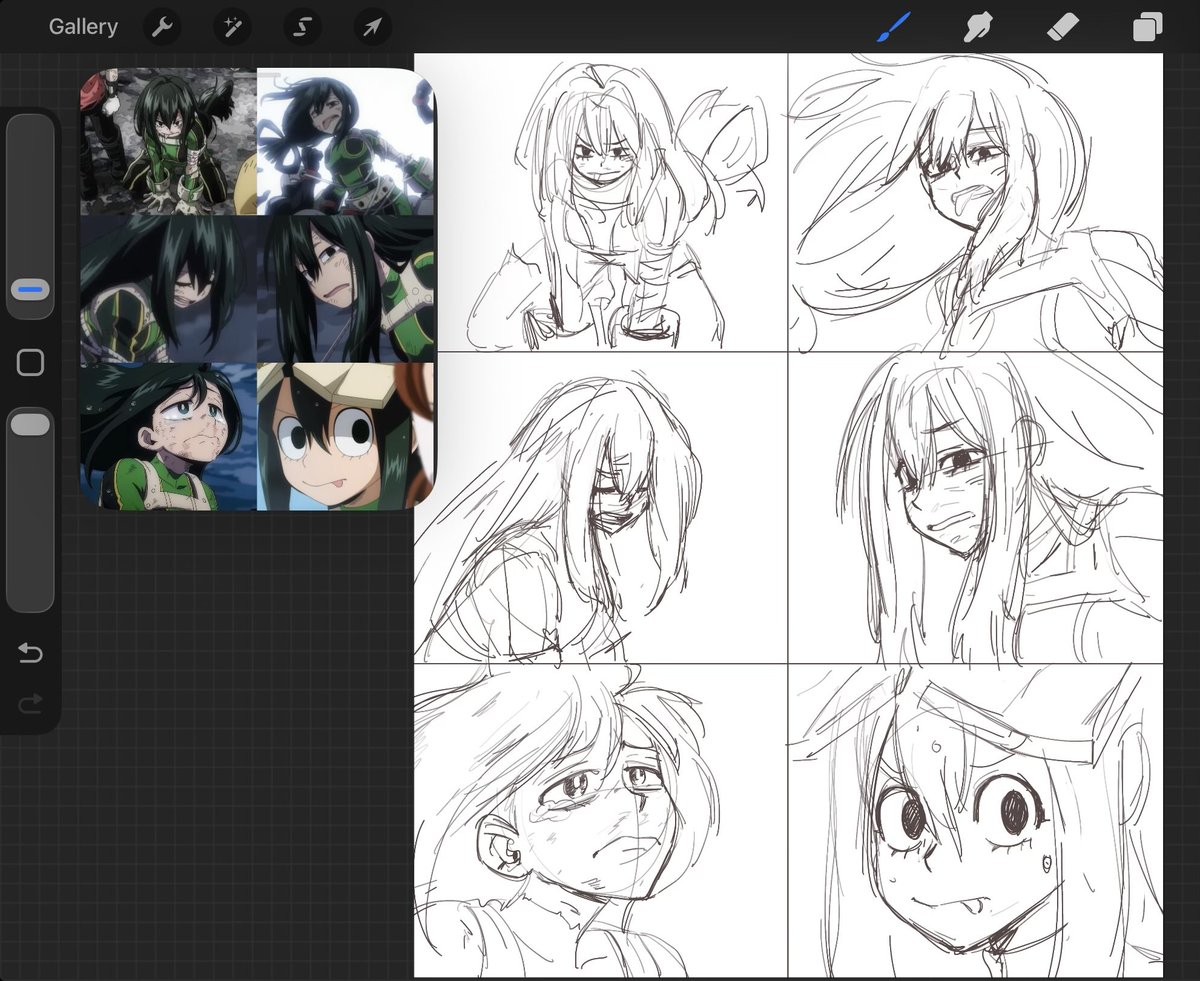Select the top-right reference photo with white background
Viewport: 1200px width, 981px height.
point(346,142)
